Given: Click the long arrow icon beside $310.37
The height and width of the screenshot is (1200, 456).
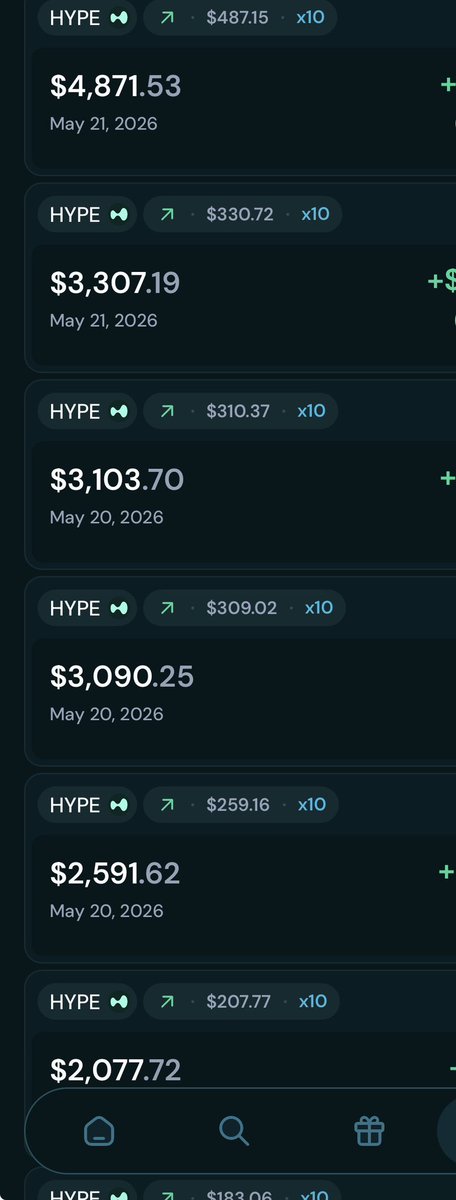Looking at the screenshot, I should [167, 411].
